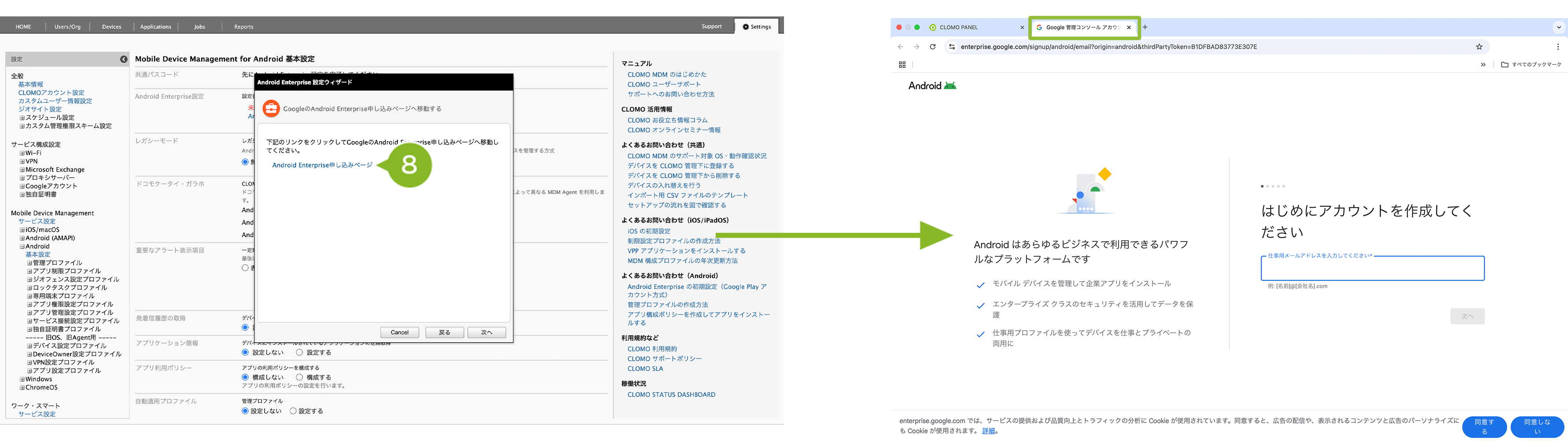Open ジオサイト設定 link
Screen dimensions: 1568x441
(40, 109)
